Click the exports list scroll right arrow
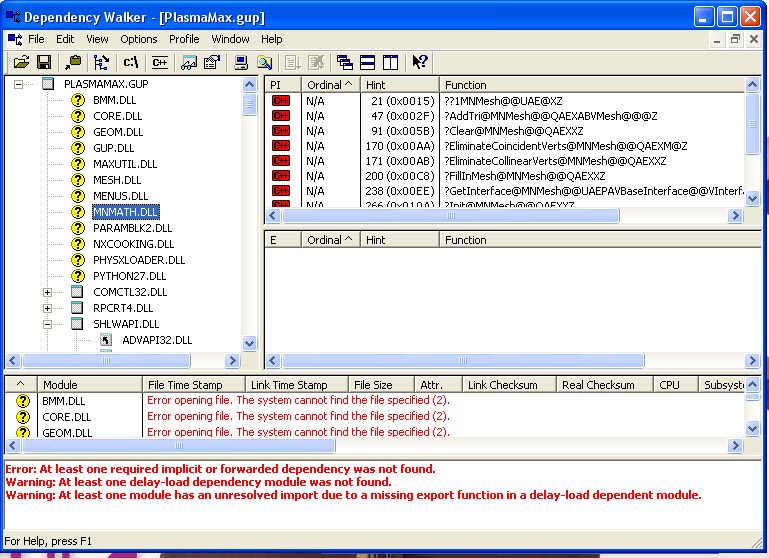 click(752, 361)
